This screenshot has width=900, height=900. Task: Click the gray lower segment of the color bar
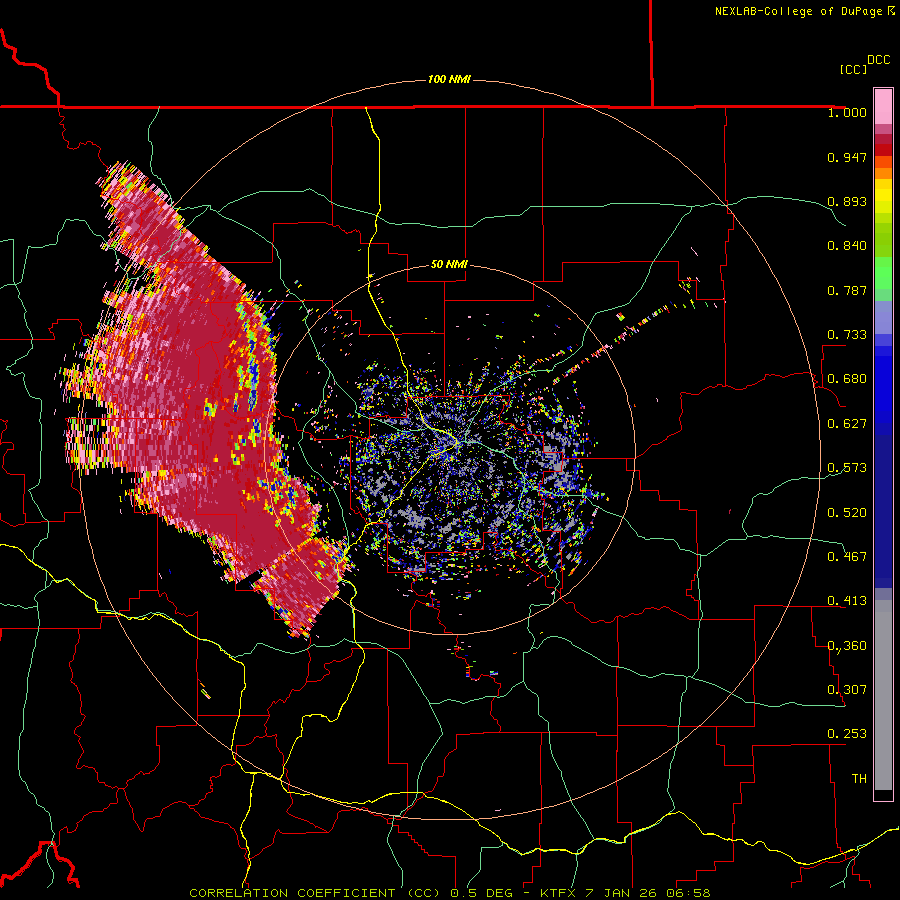(883, 695)
